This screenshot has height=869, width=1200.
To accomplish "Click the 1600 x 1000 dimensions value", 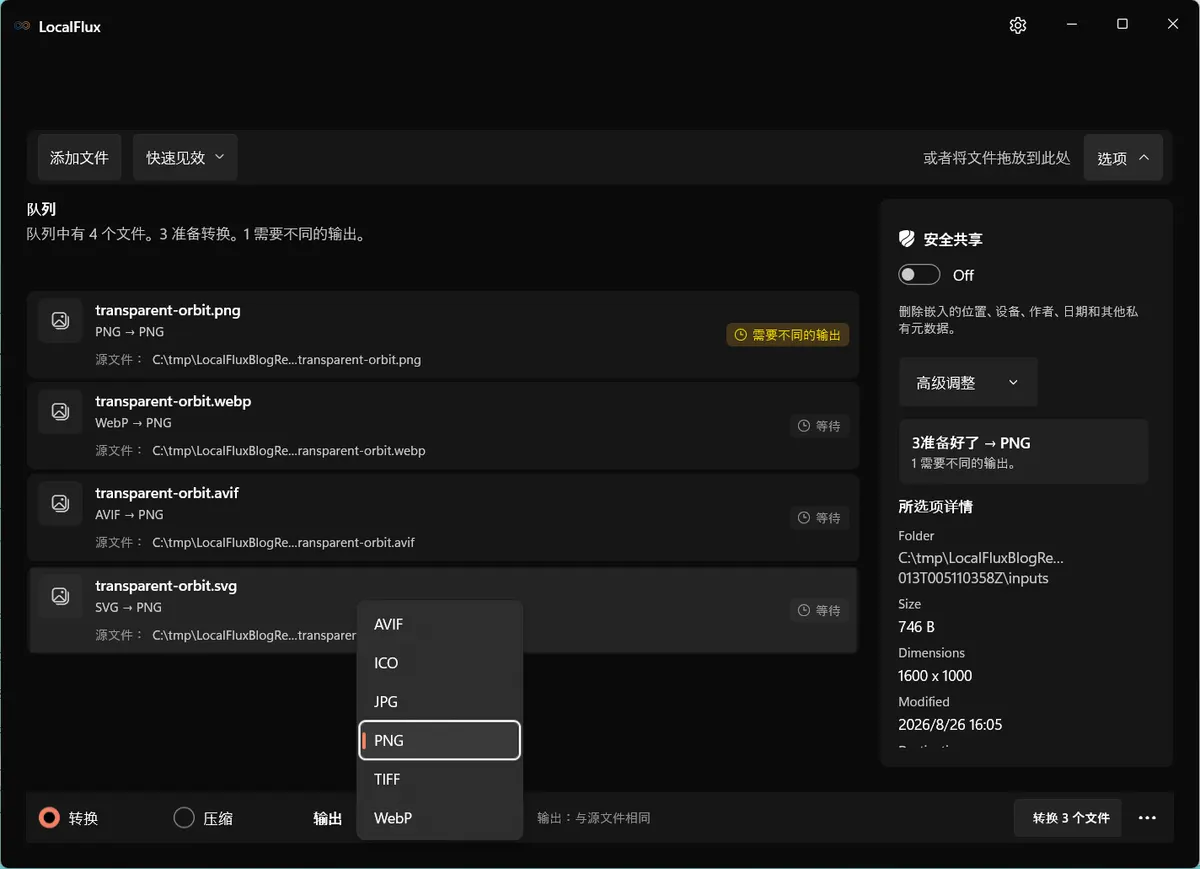I will 935,675.
